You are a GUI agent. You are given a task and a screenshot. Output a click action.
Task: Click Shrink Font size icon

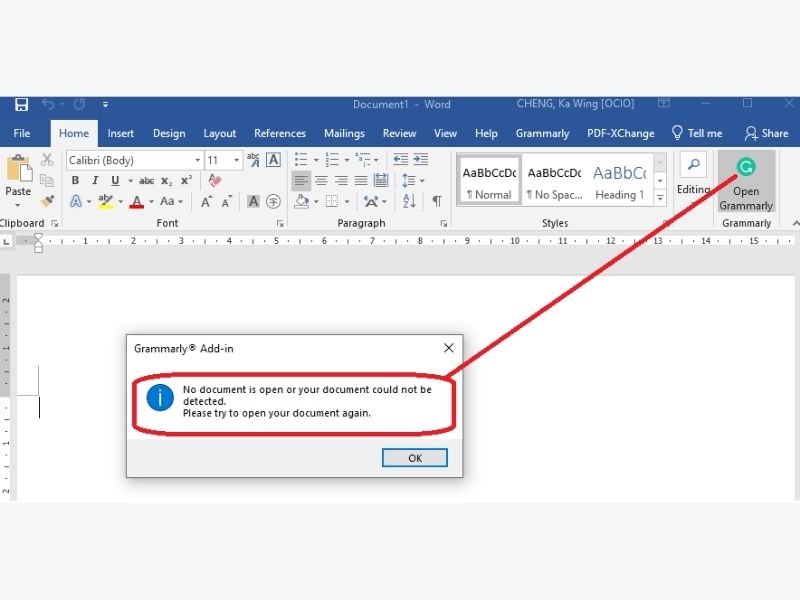coord(227,202)
